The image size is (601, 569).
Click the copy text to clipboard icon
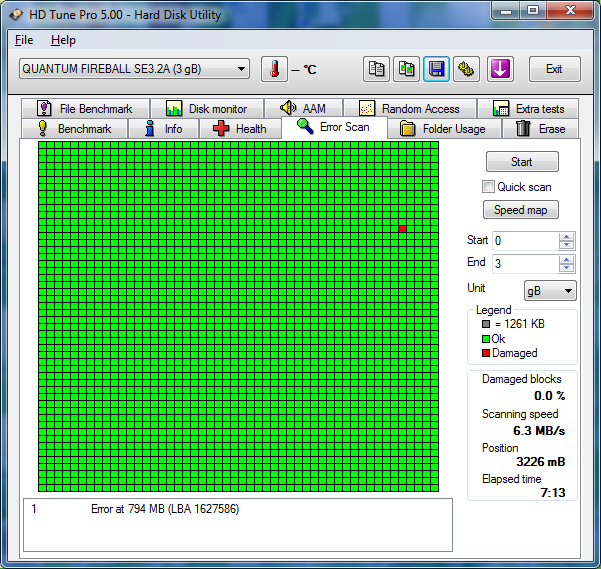click(377, 69)
